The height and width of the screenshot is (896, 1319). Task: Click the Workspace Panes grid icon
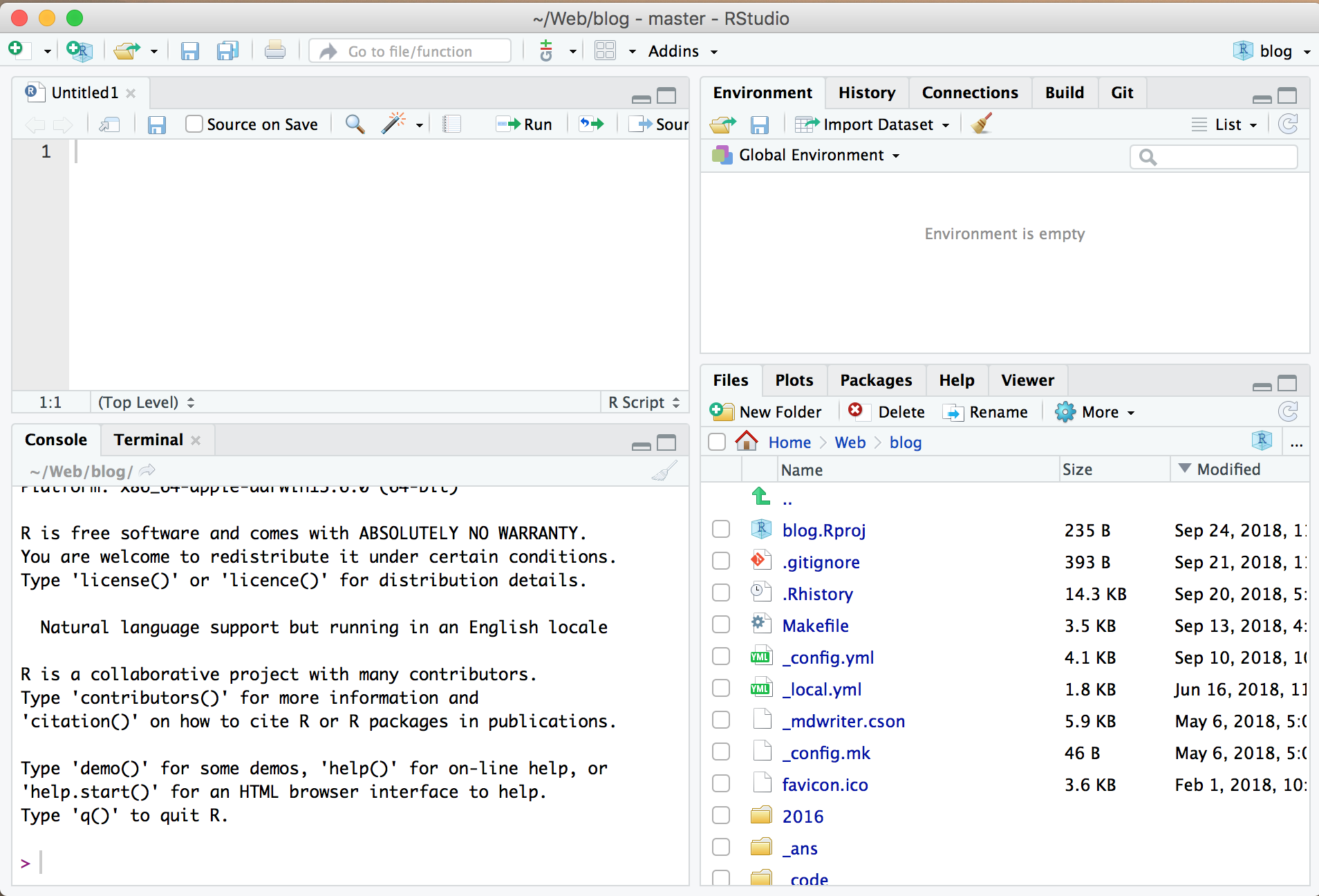605,50
